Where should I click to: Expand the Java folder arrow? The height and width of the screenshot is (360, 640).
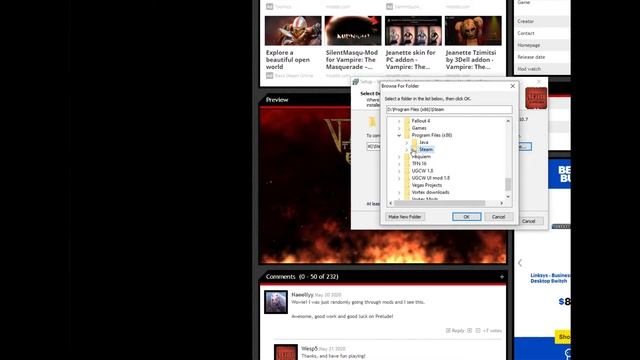pyautogui.click(x=407, y=142)
